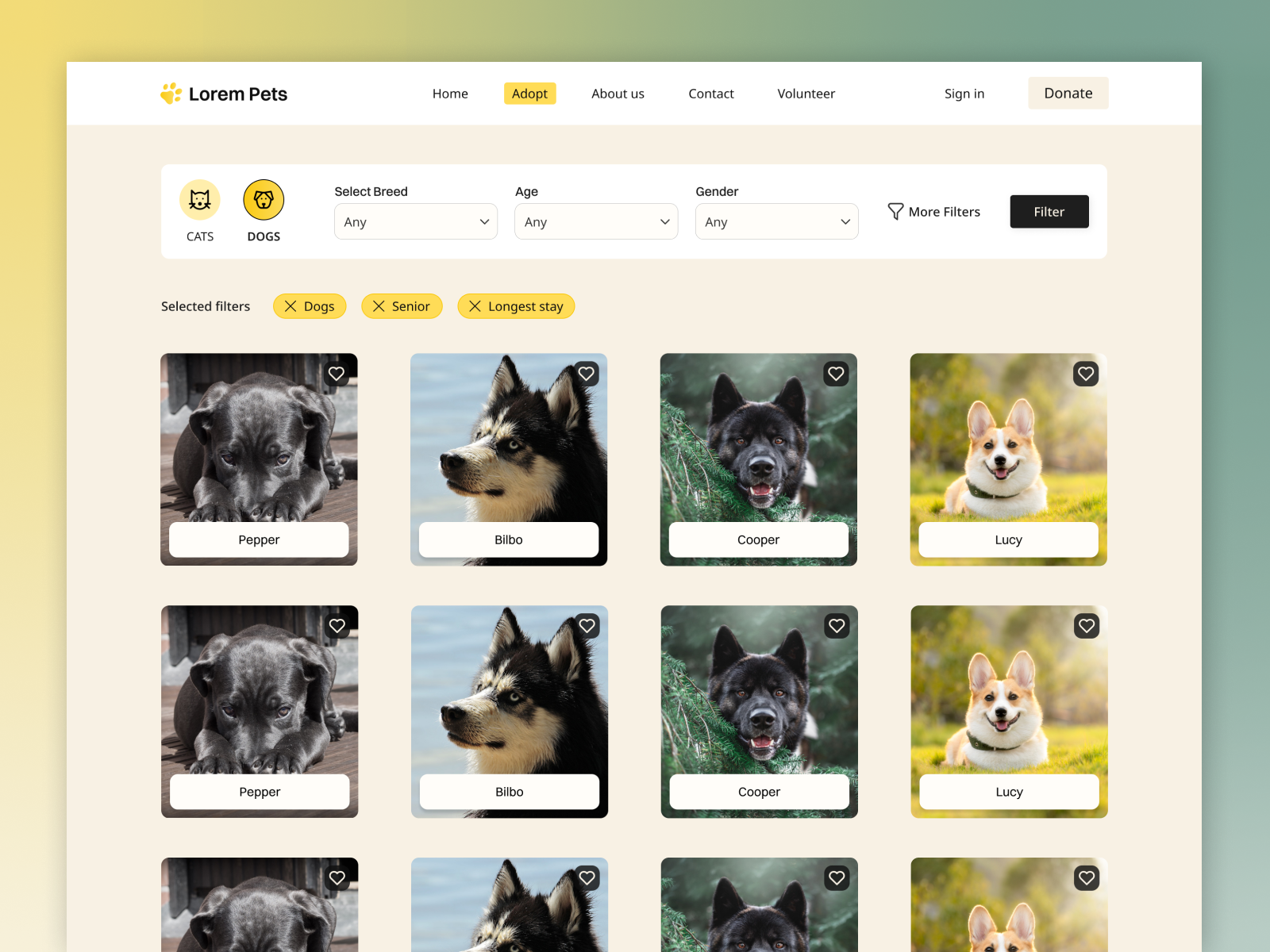The height and width of the screenshot is (952, 1270).
Task: Remove the Dogs filter chip
Action: [291, 306]
